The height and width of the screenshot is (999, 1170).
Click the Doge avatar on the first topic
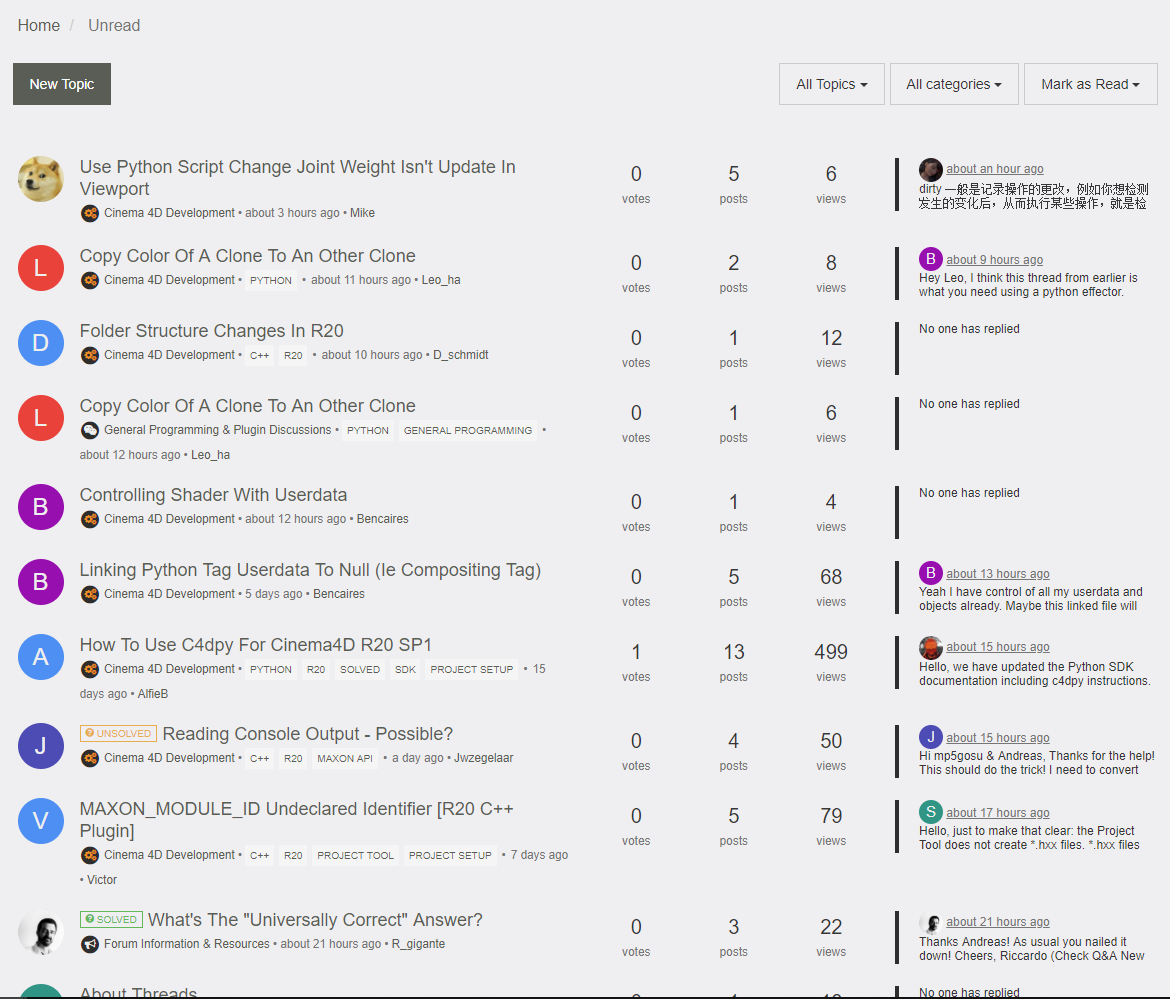tap(41, 179)
